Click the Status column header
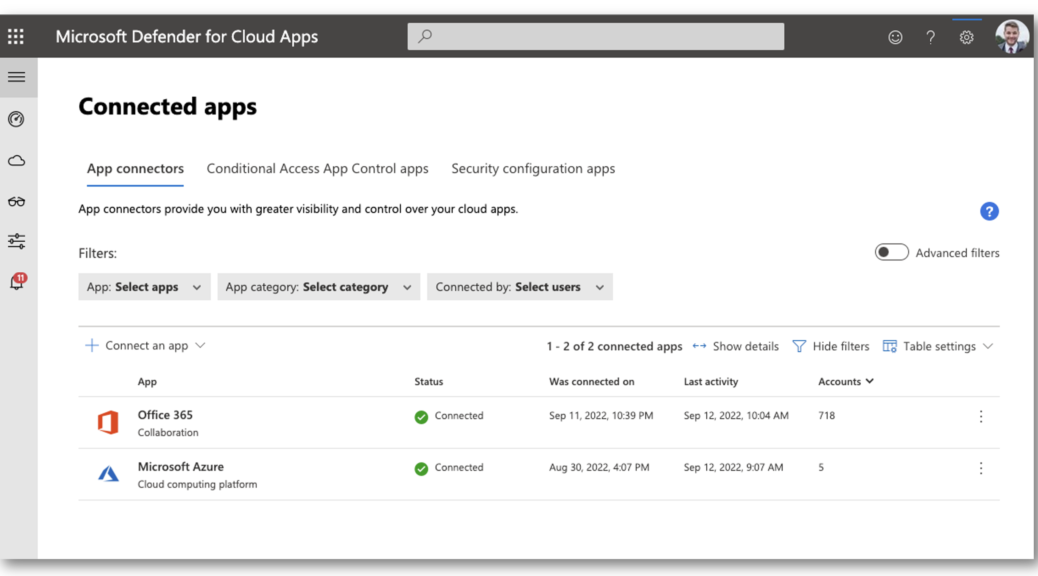The image size is (1038, 576). tap(429, 381)
